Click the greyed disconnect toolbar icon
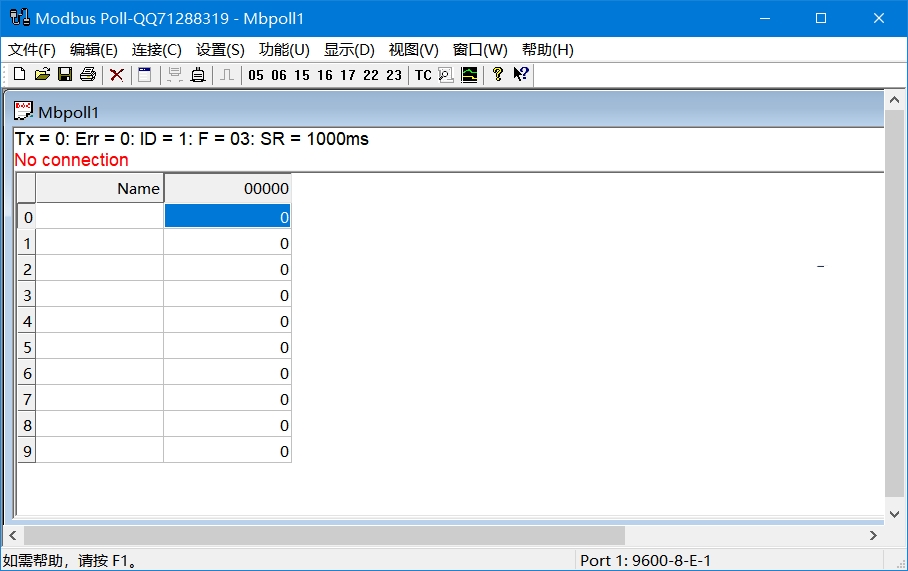Screen dimensions: 908x571 pos(174,75)
